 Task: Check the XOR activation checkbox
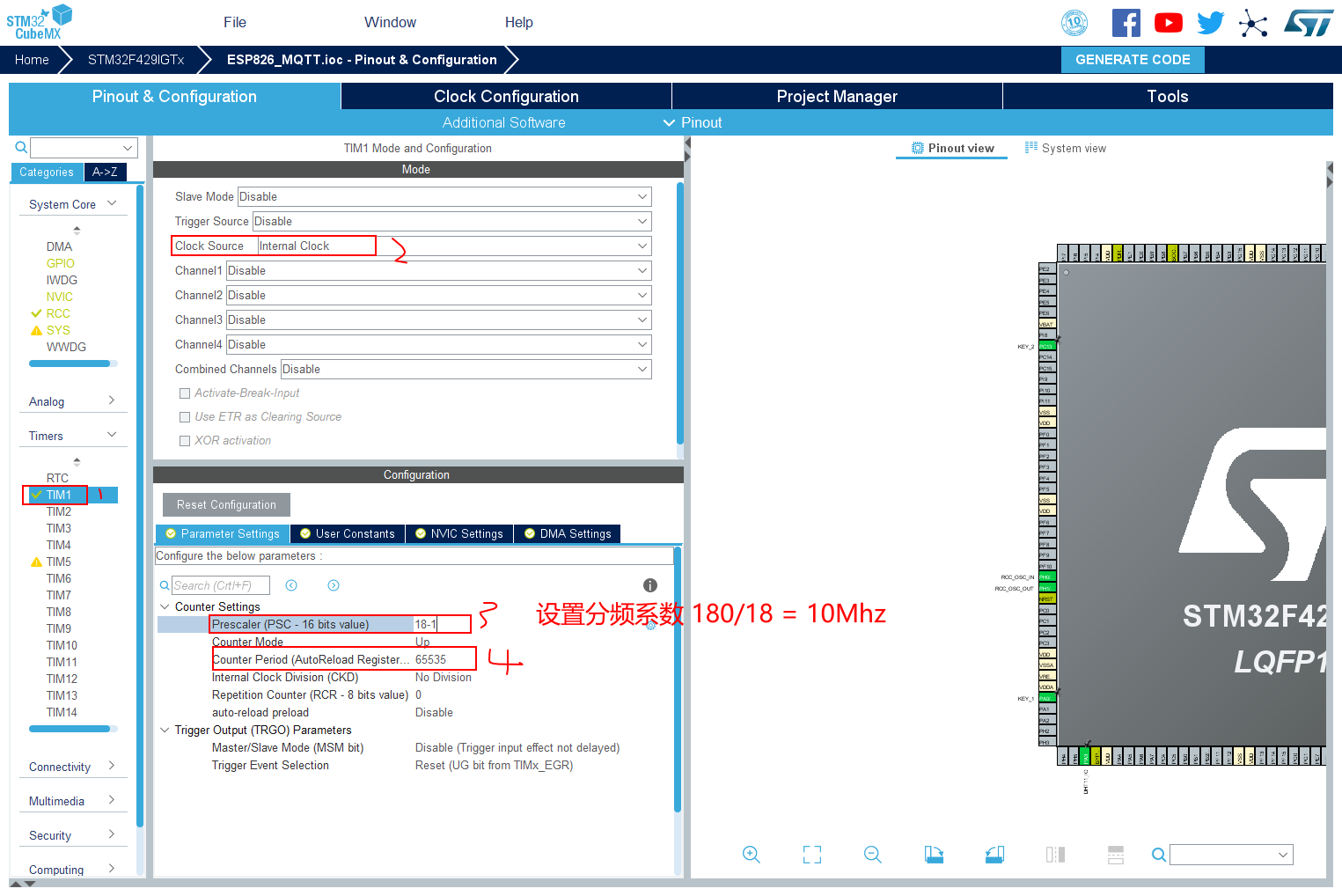click(185, 441)
